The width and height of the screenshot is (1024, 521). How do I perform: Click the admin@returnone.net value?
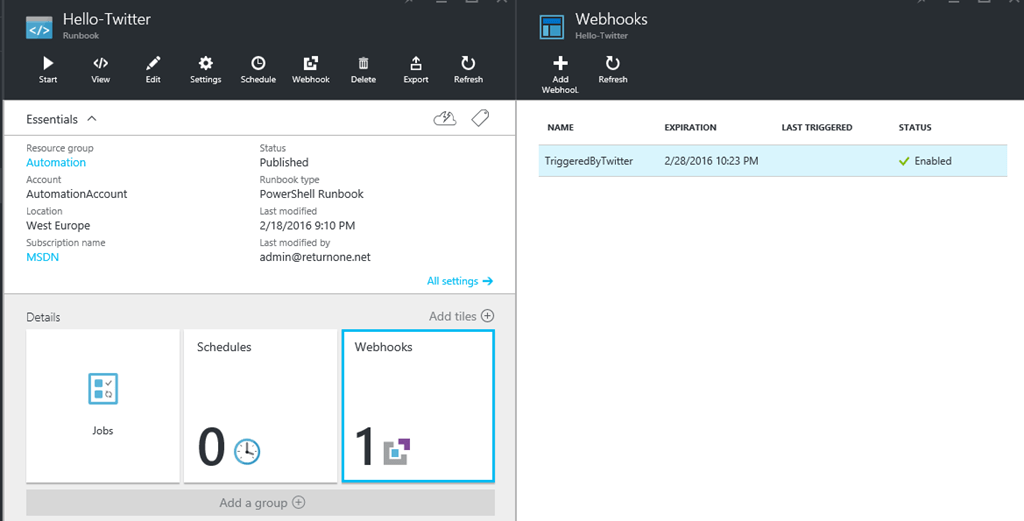[315, 257]
